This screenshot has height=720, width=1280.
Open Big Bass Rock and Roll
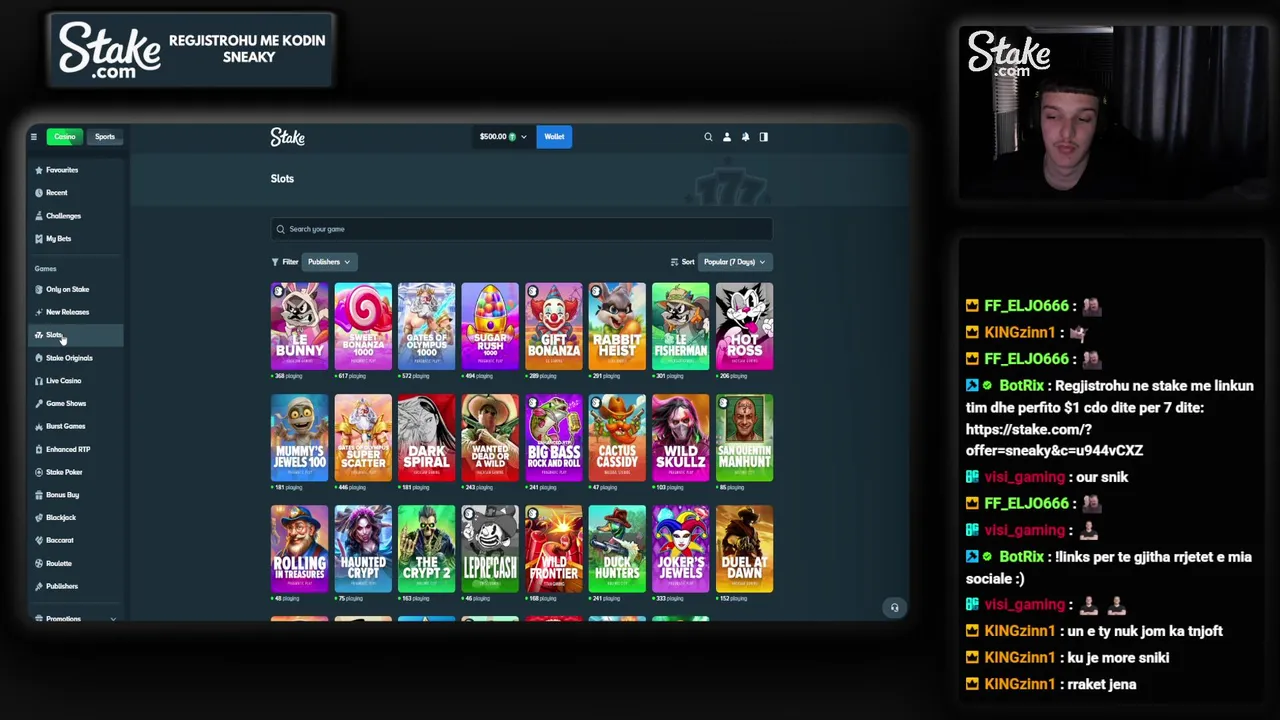553,438
